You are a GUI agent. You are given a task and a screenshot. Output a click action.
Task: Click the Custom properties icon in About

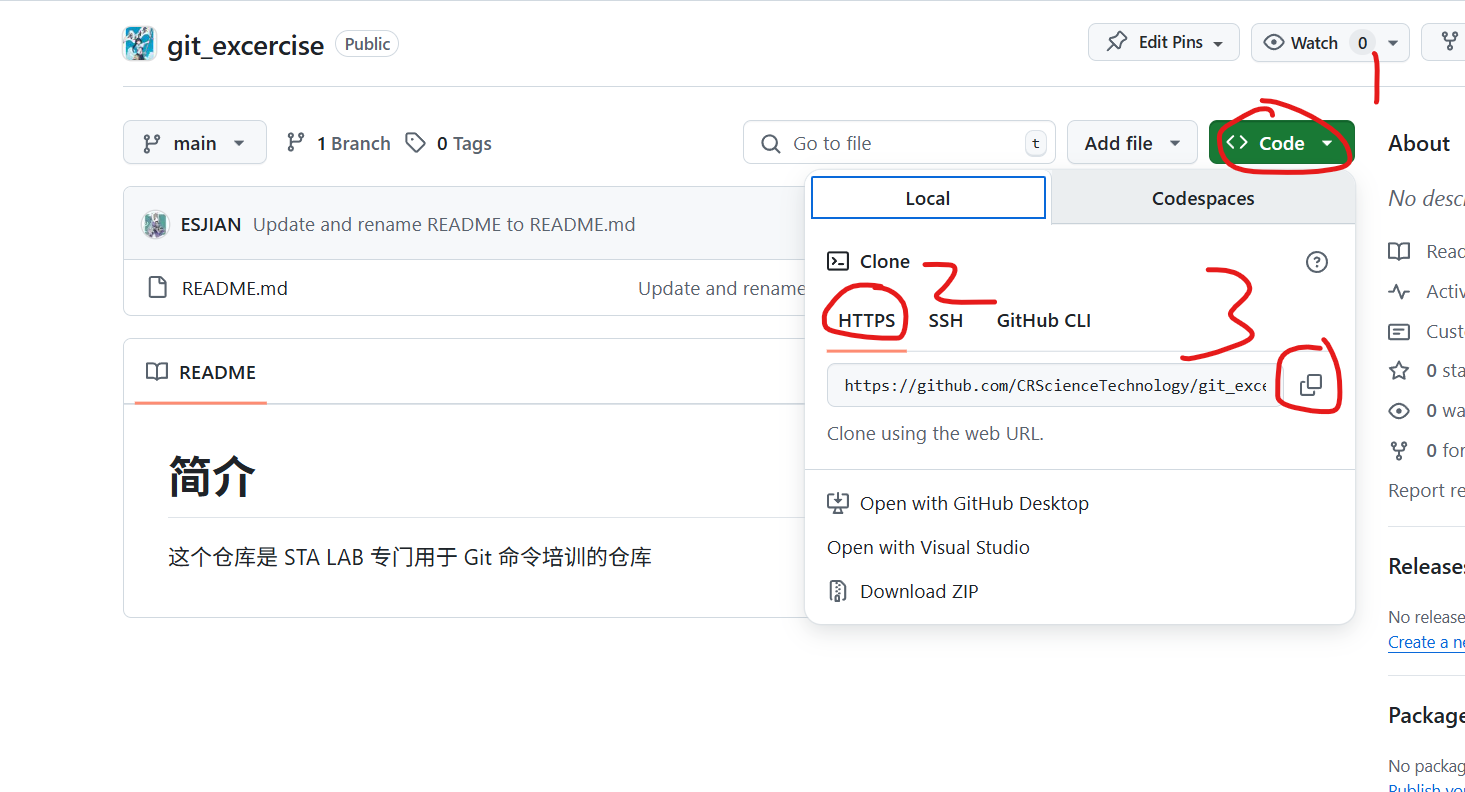pyautogui.click(x=1399, y=331)
